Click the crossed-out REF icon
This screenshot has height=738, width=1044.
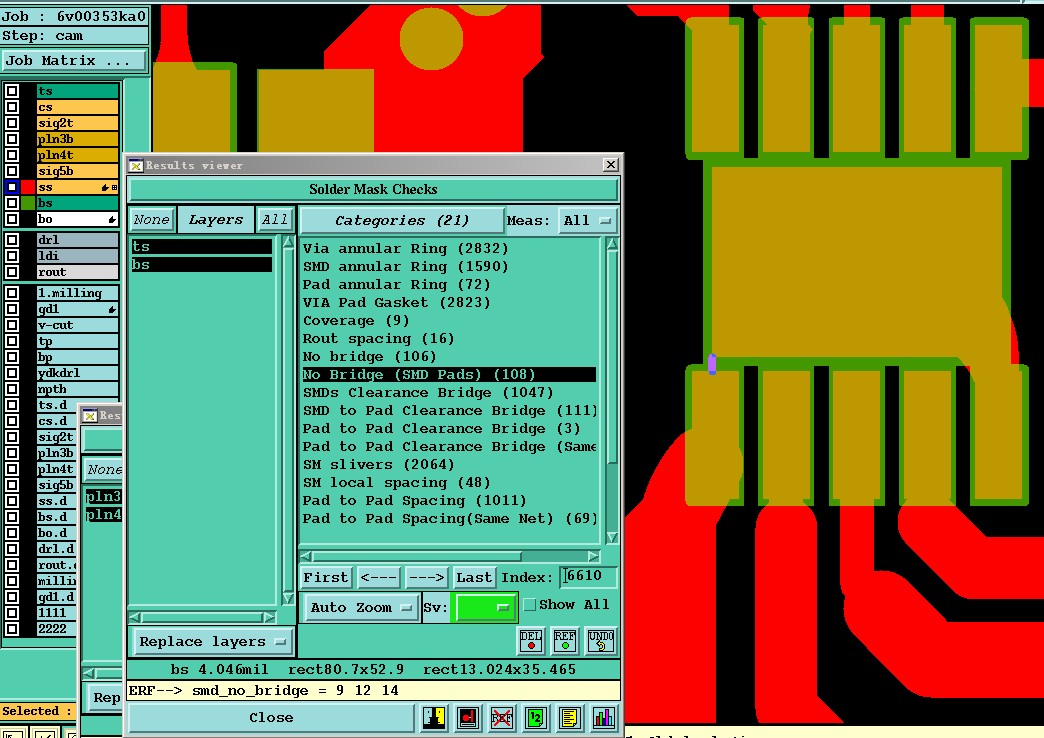pyautogui.click(x=501, y=717)
